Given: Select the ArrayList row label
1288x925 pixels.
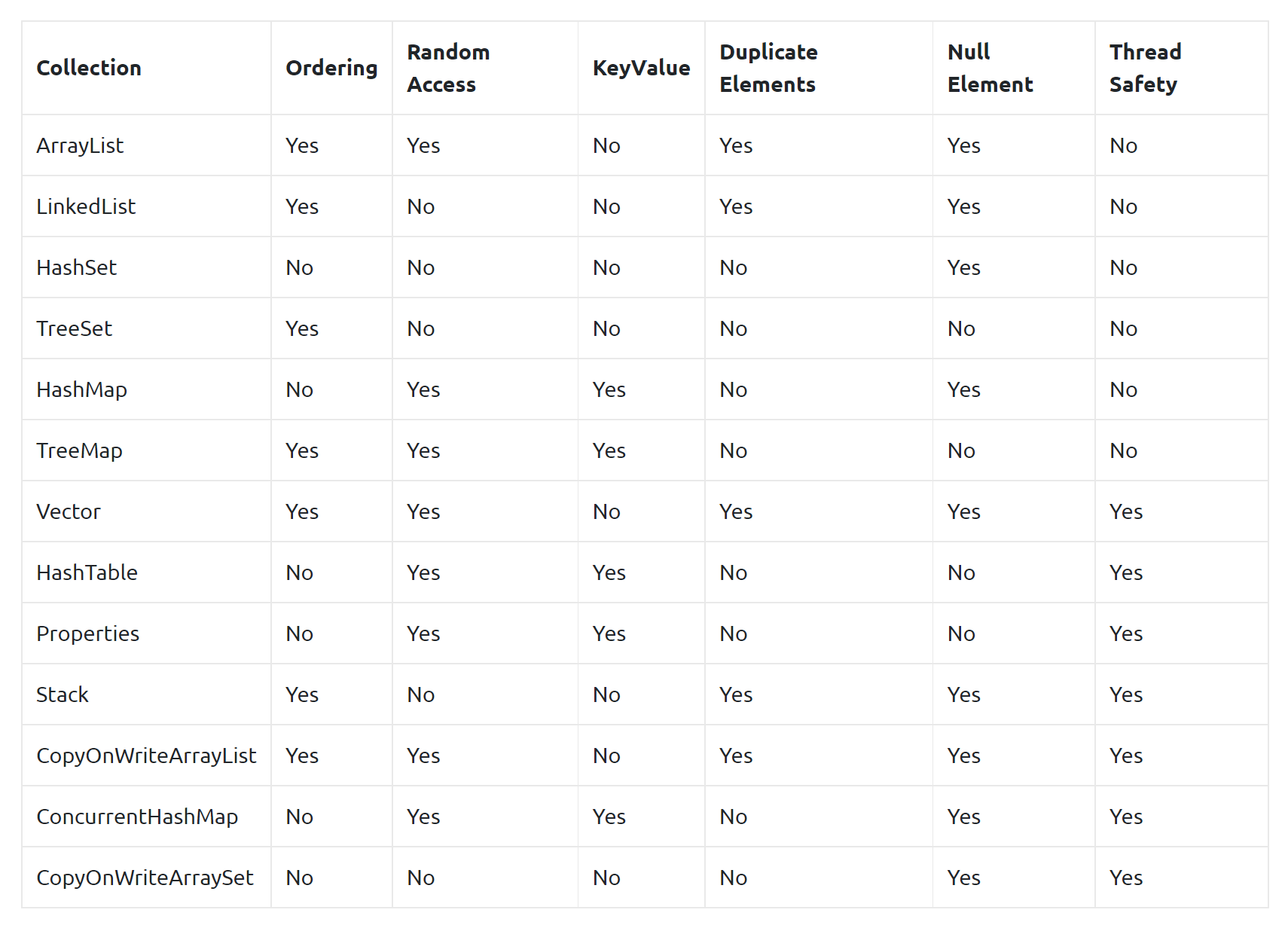Looking at the screenshot, I should coord(80,145).
